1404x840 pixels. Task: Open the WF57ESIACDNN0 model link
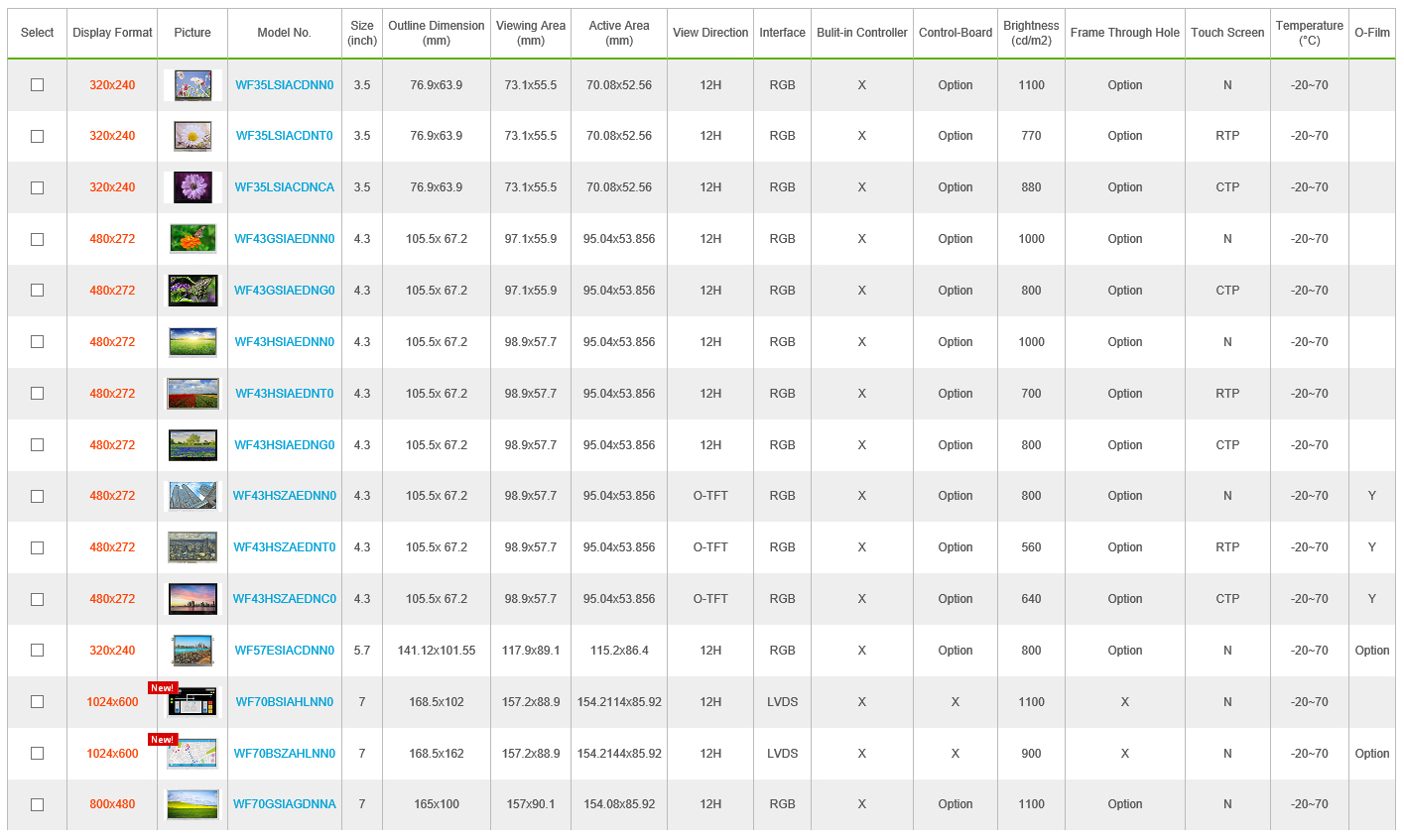pos(285,651)
